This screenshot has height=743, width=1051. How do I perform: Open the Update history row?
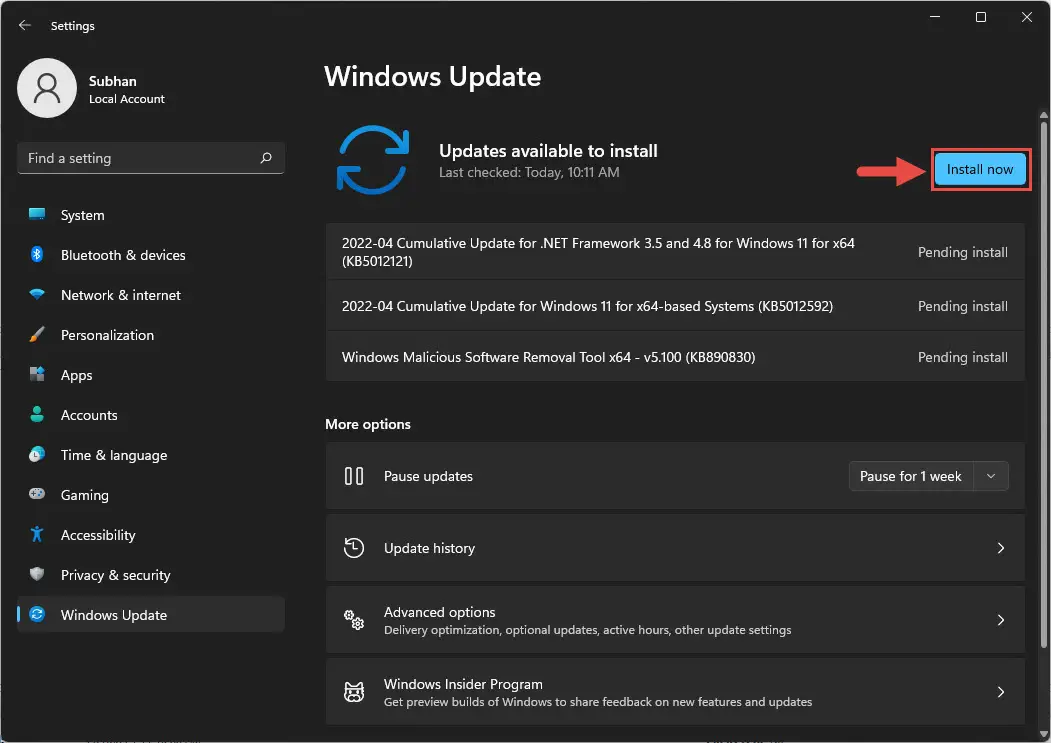(675, 548)
